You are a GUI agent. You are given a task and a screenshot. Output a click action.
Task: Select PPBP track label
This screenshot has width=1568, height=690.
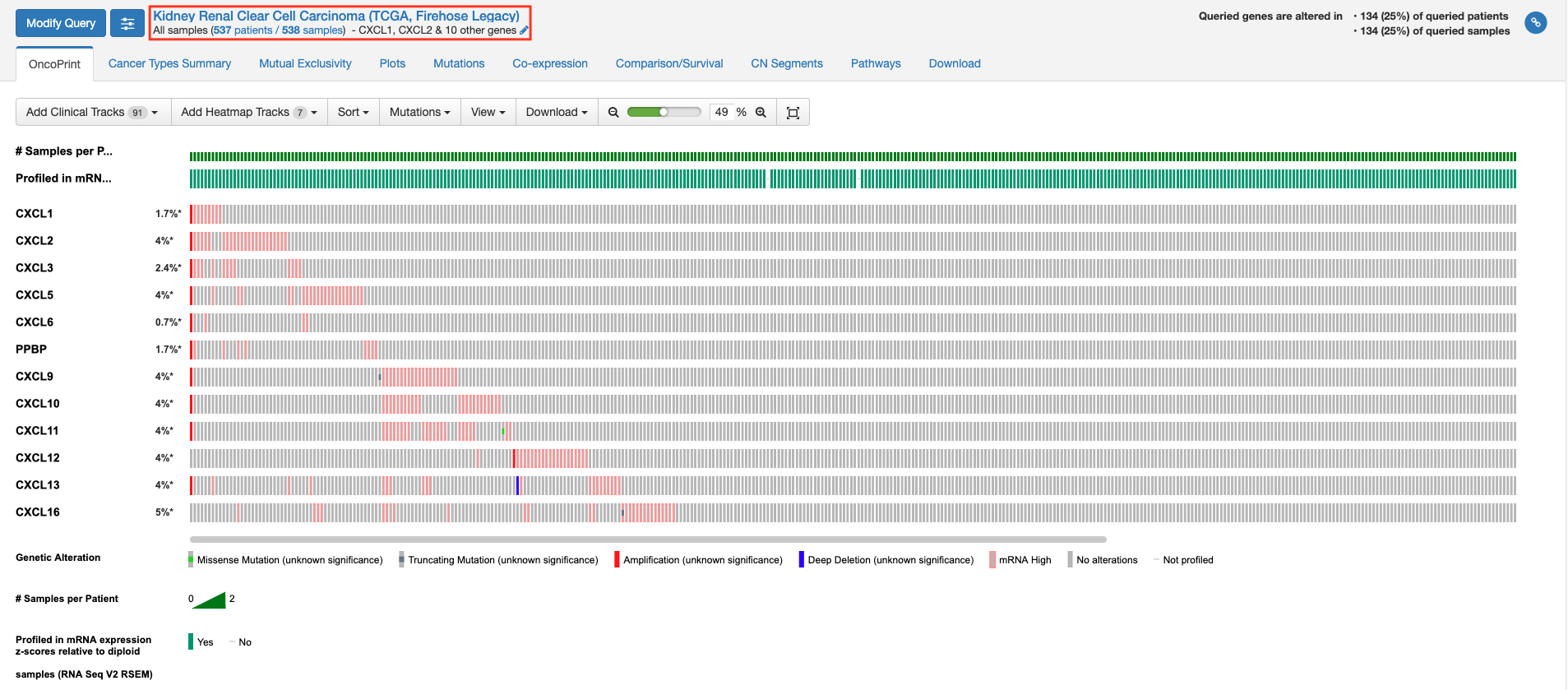(31, 350)
